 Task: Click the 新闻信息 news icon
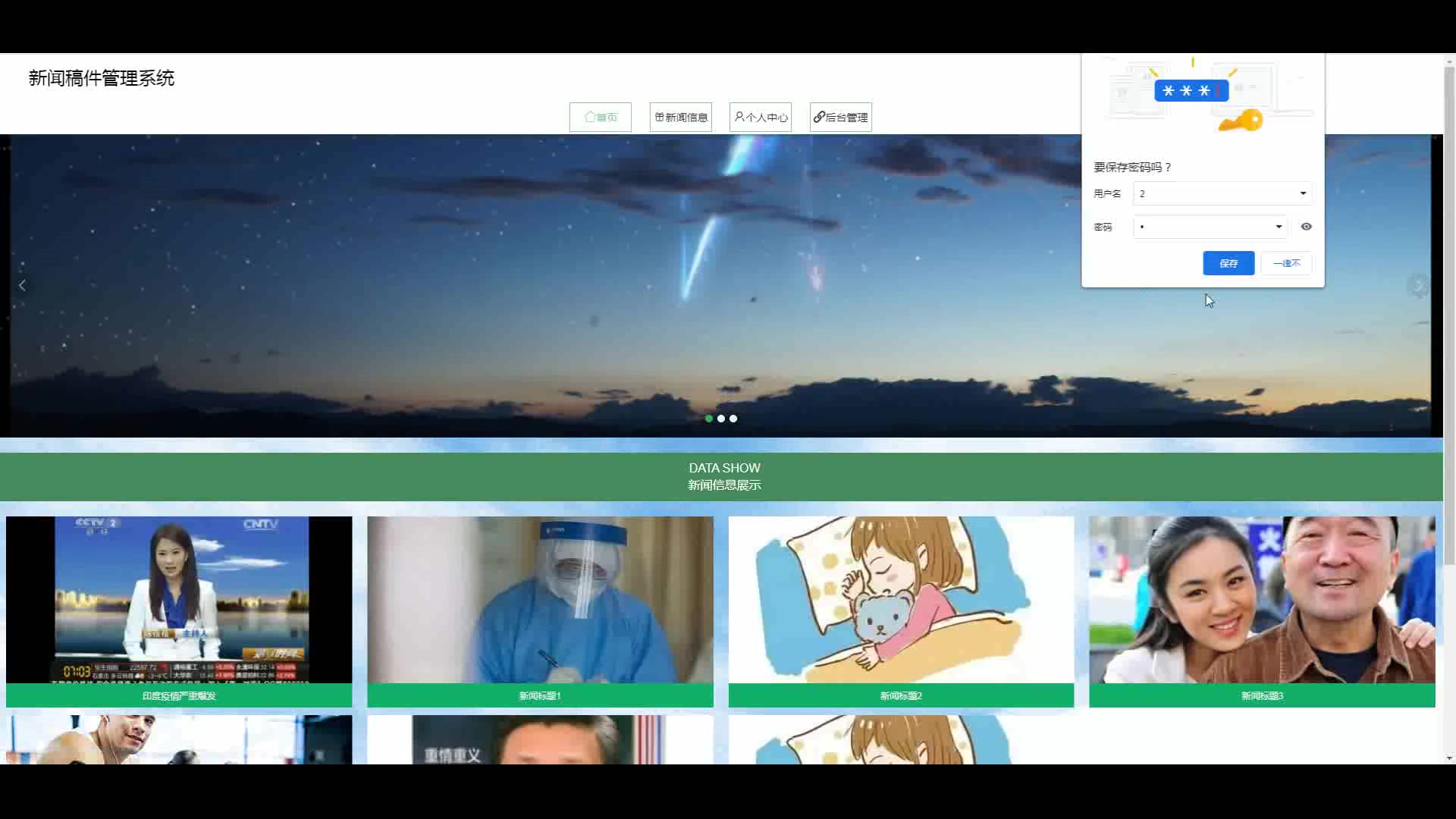tap(659, 117)
